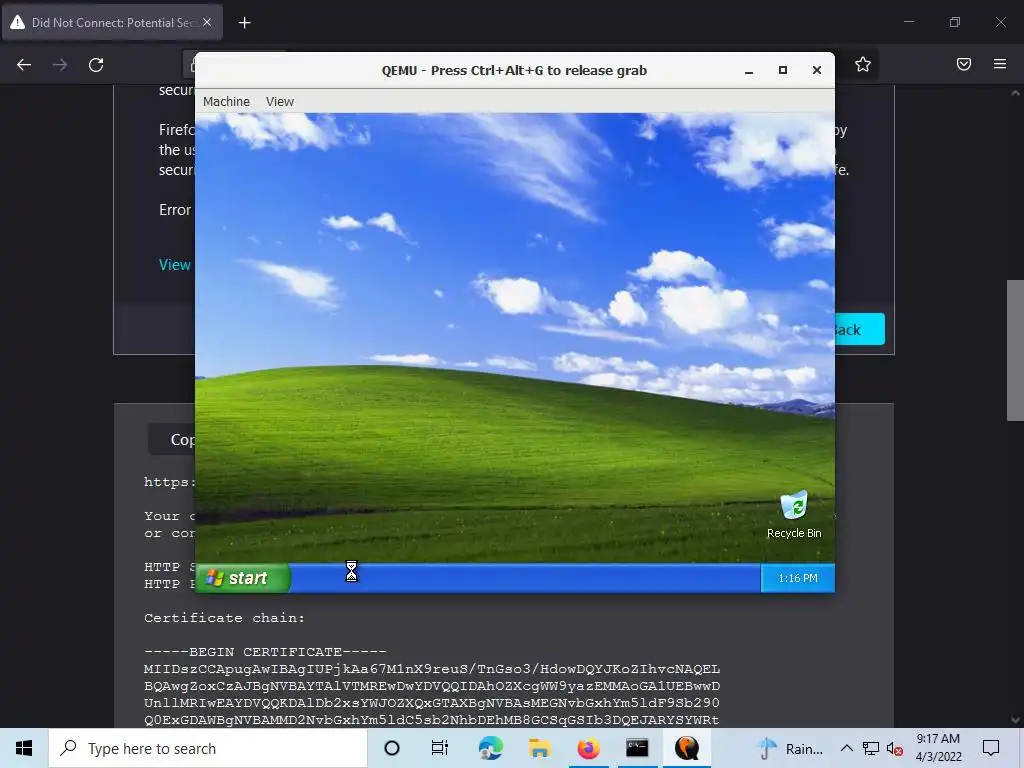Image resolution: width=1024 pixels, height=768 pixels.
Task: Click the warning icon on the Firefox tab
Action: point(18,22)
